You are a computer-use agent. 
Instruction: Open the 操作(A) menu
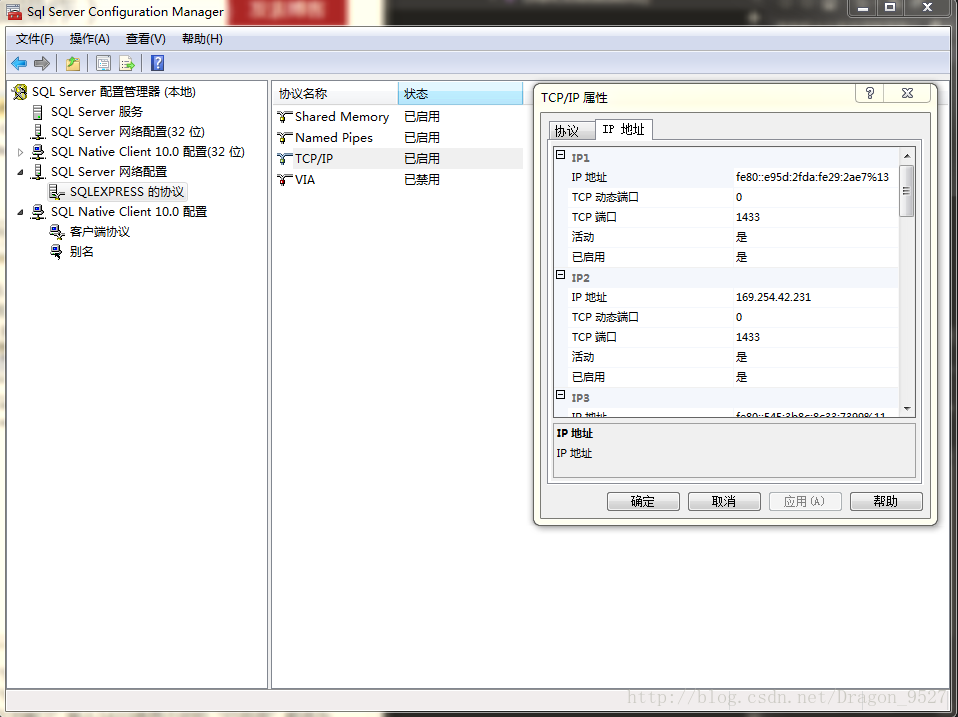click(90, 39)
